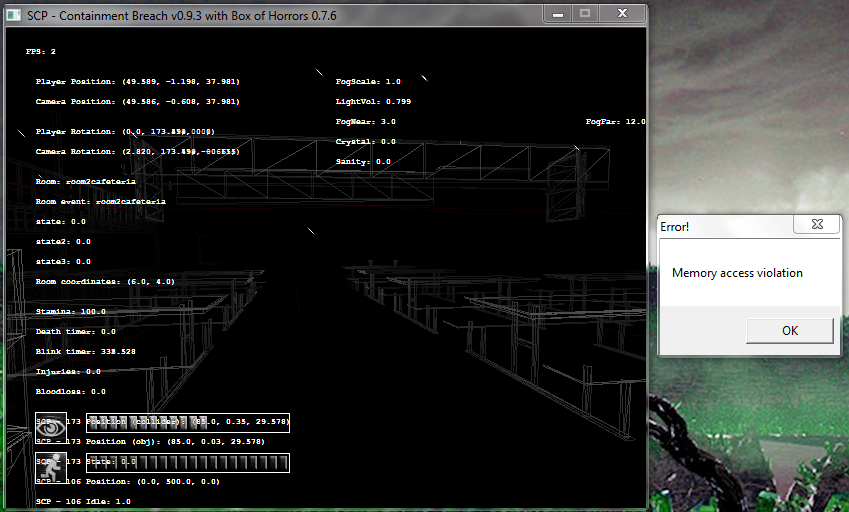Screen dimensions: 849x512
Task: Click 'FogScale: 1.0' text
Action: point(368,82)
